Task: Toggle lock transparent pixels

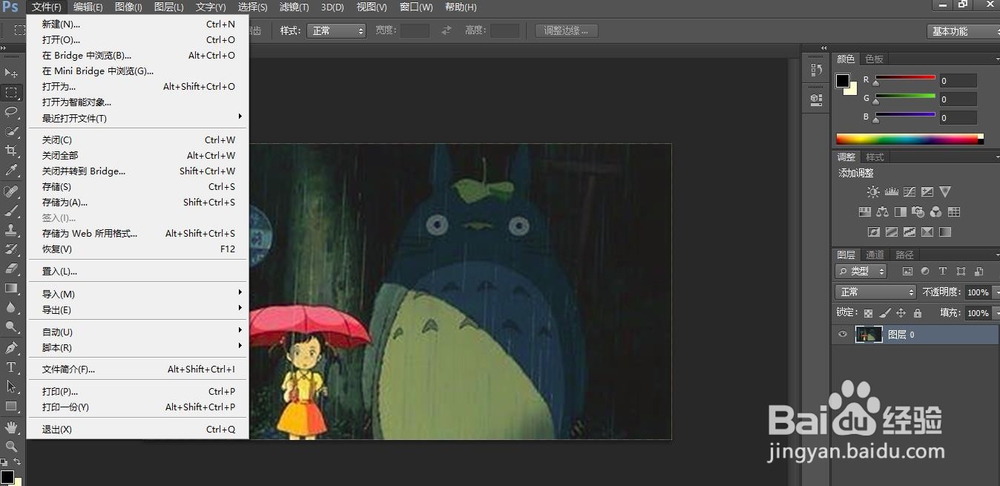Action: point(868,313)
